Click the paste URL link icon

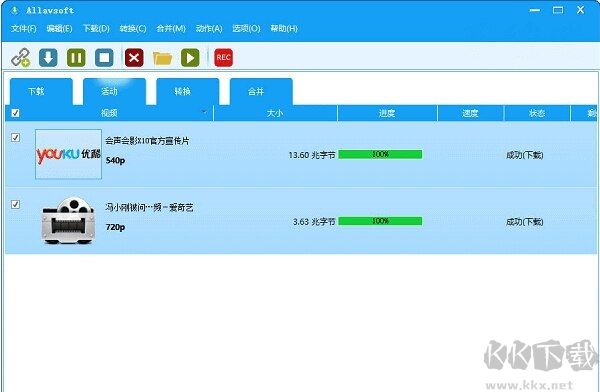click(20, 58)
